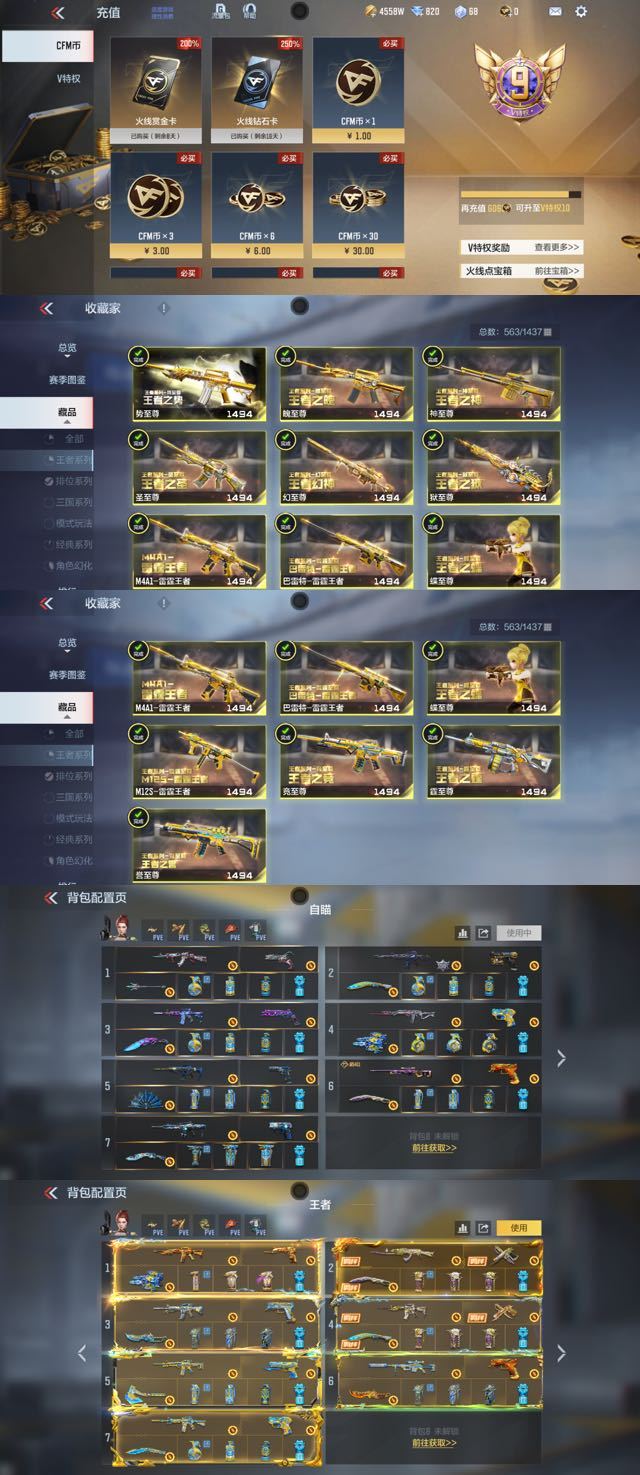This screenshot has height=1475, width=640.
Task: Open the settings gear in the 充值 header
Action: click(x=581, y=12)
